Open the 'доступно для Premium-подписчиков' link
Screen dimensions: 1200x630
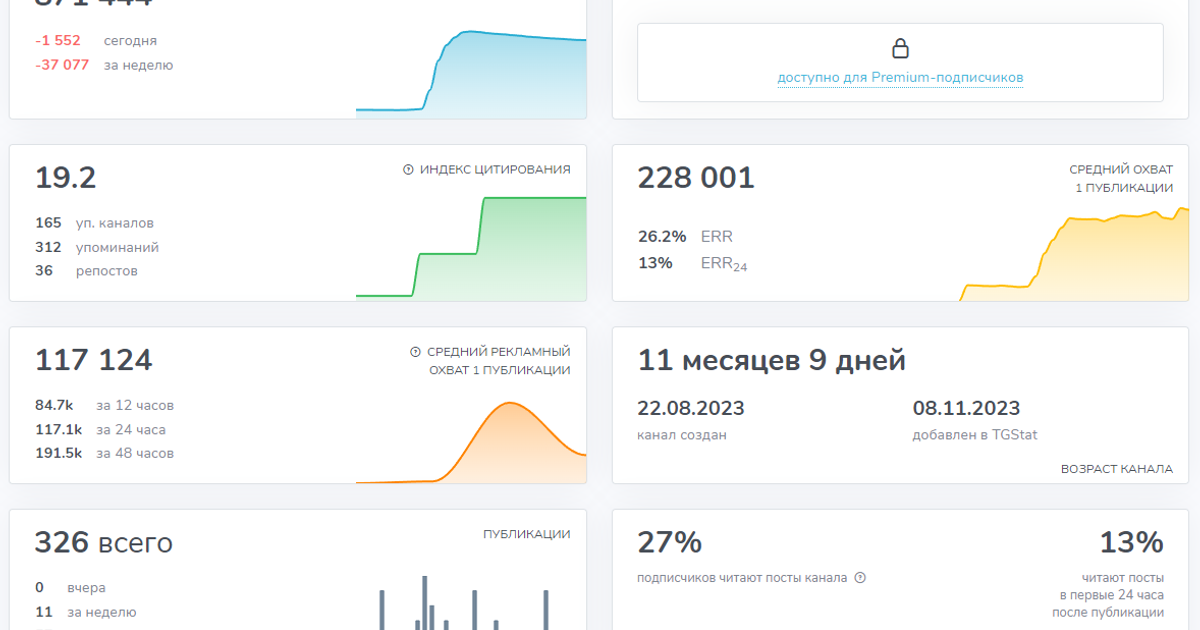point(900,78)
